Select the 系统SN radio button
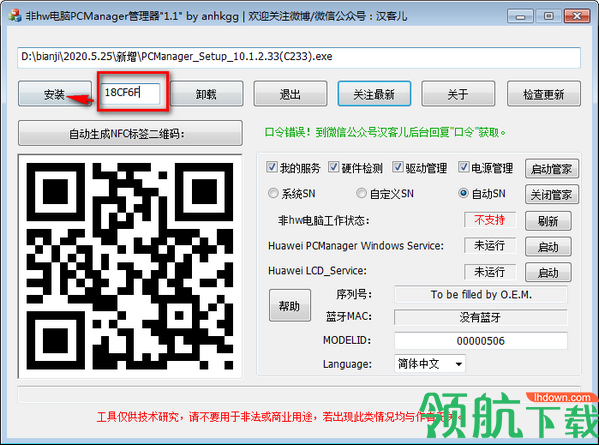The image size is (599, 445). tap(273, 193)
